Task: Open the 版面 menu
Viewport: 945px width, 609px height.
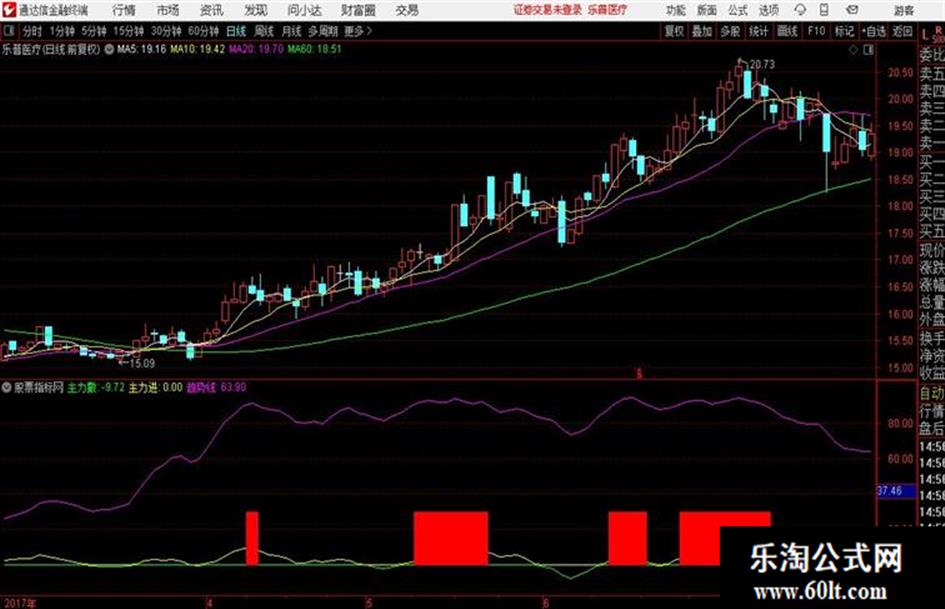Action: pos(707,10)
